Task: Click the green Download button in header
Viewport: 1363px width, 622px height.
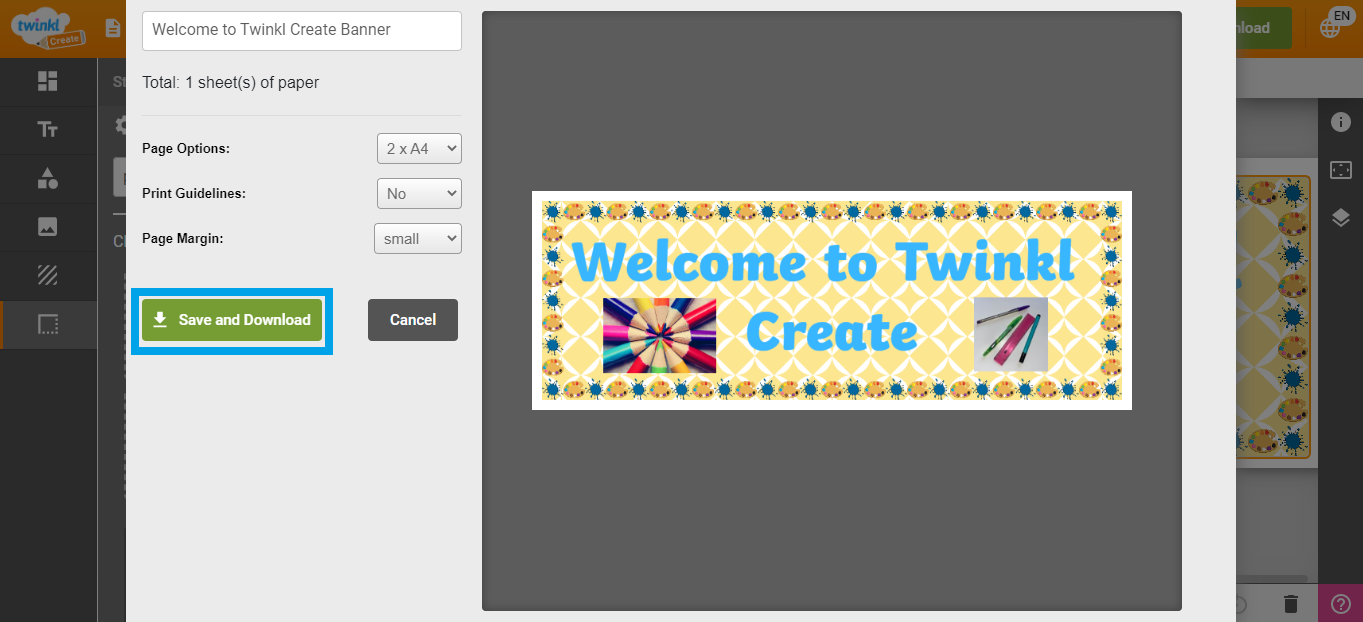Action: [1263, 28]
